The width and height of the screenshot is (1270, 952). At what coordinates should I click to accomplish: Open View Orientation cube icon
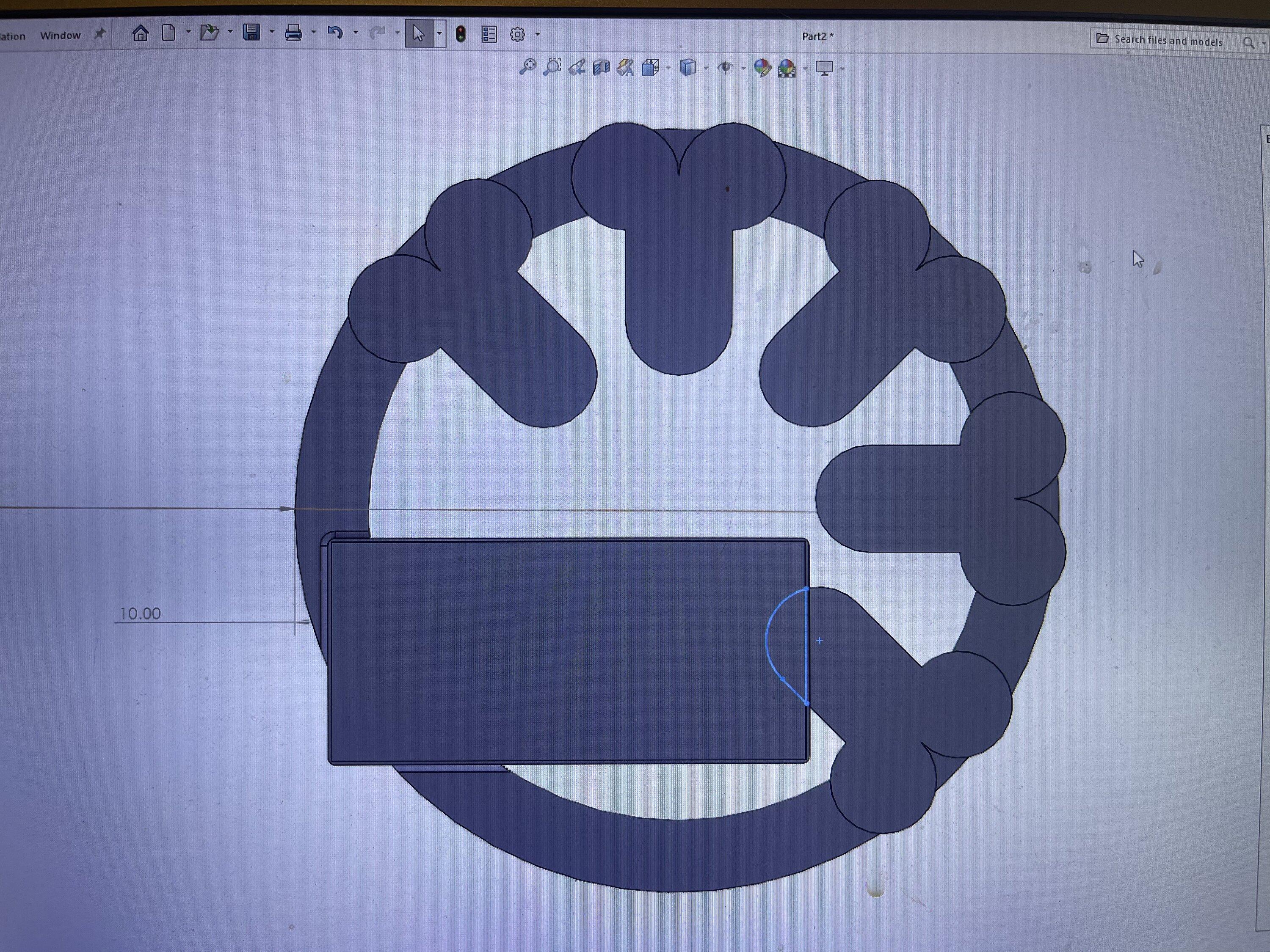click(651, 68)
